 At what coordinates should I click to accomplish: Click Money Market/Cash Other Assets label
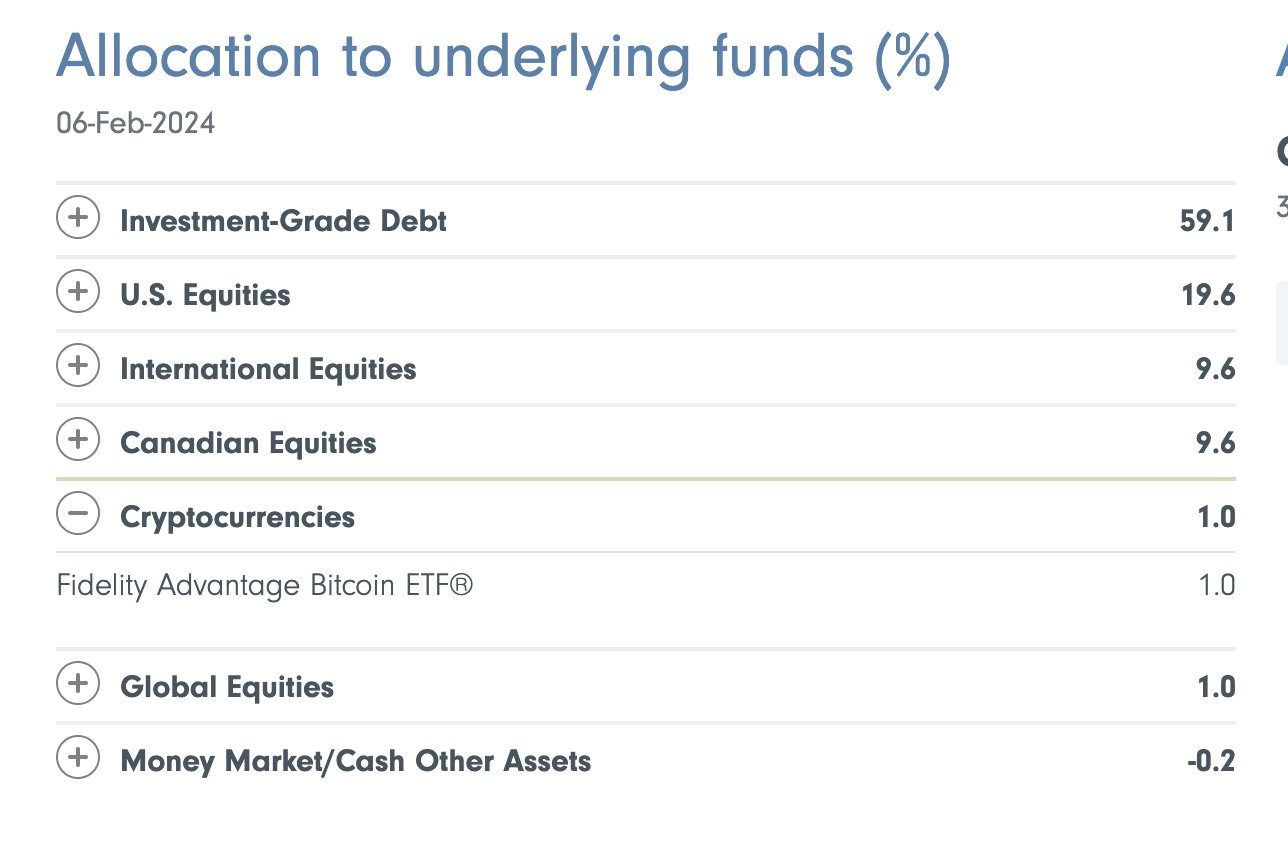pos(355,761)
